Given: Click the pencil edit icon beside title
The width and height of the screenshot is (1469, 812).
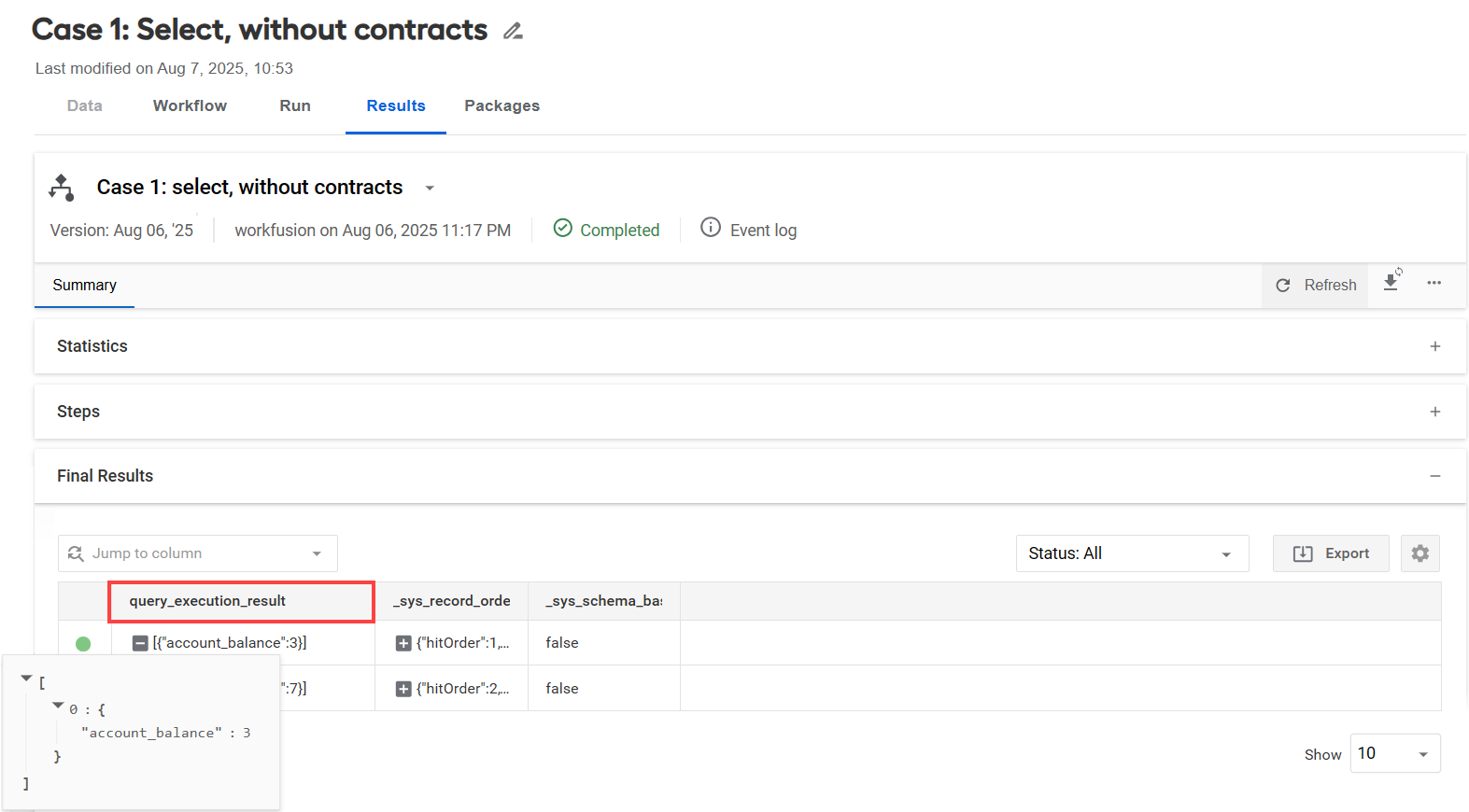Looking at the screenshot, I should click(x=513, y=31).
